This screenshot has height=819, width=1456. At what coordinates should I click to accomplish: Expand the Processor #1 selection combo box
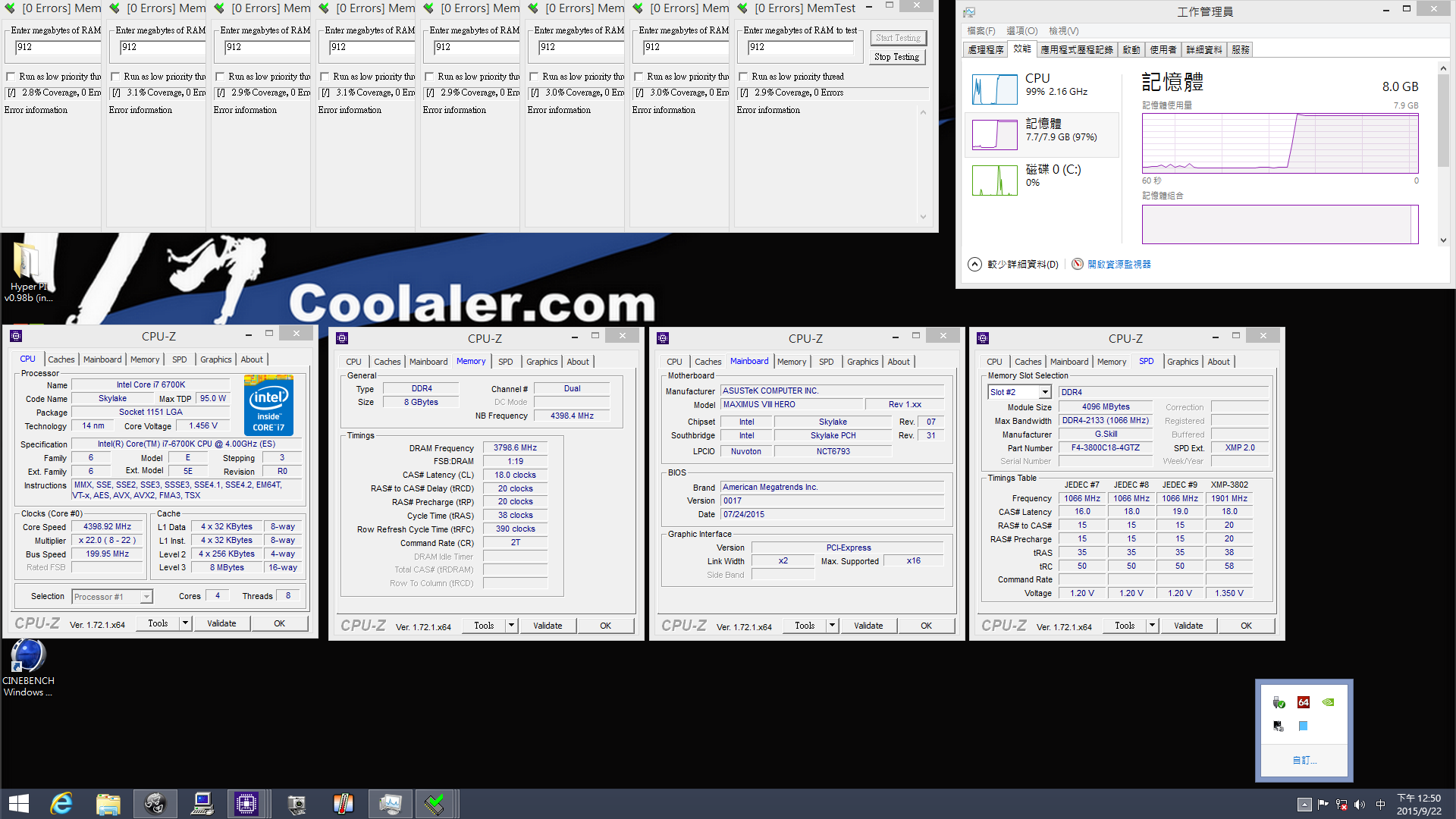[x=146, y=597]
